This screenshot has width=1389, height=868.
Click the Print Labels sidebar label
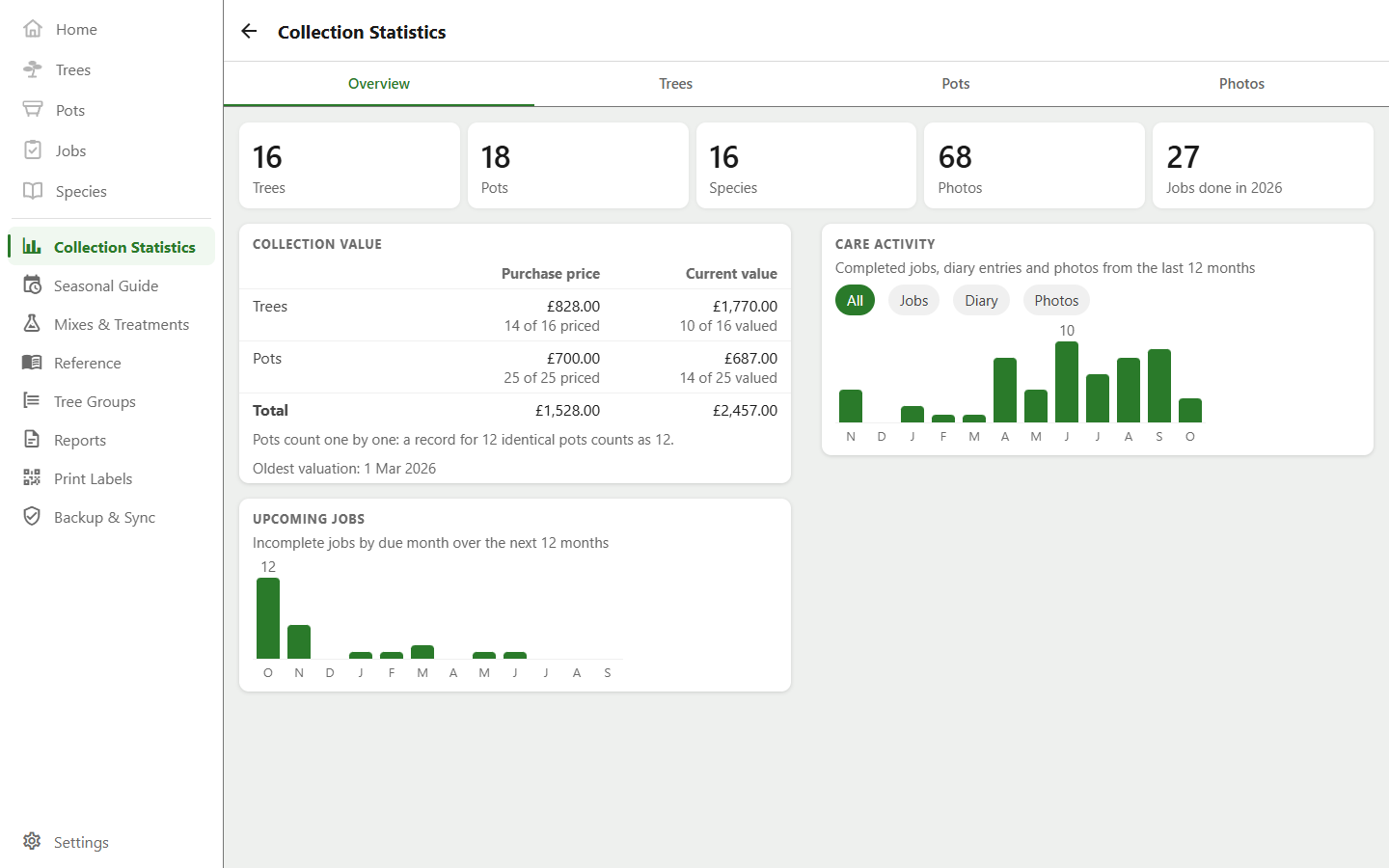click(x=93, y=478)
